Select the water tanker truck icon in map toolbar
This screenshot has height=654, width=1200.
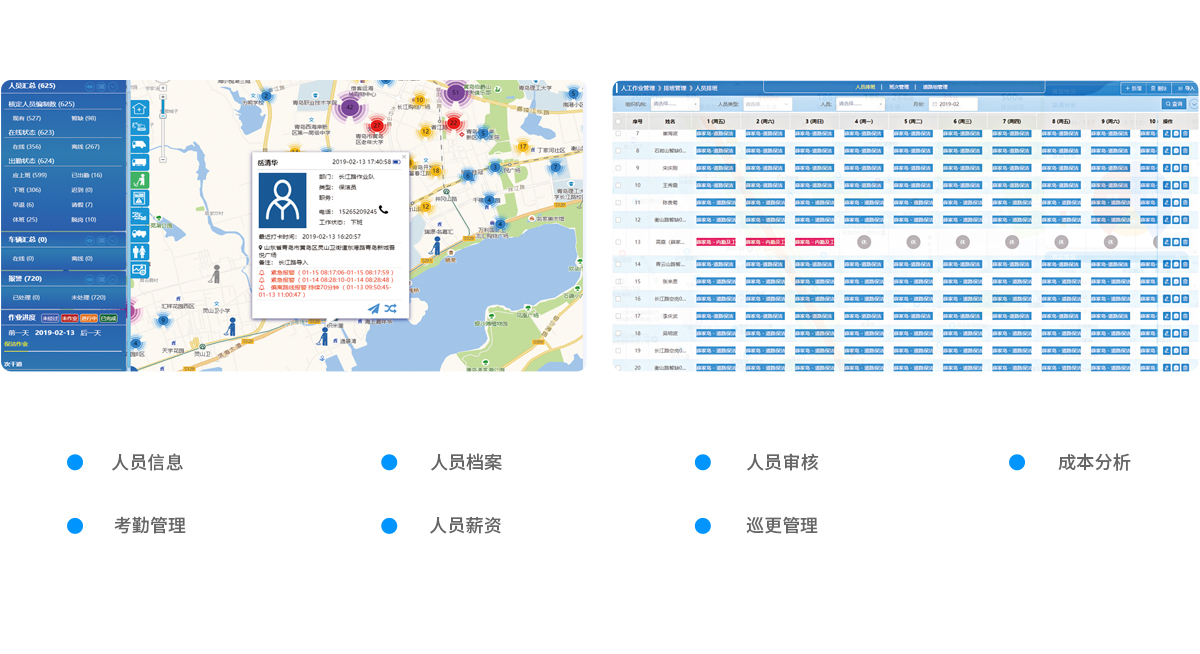[x=140, y=233]
